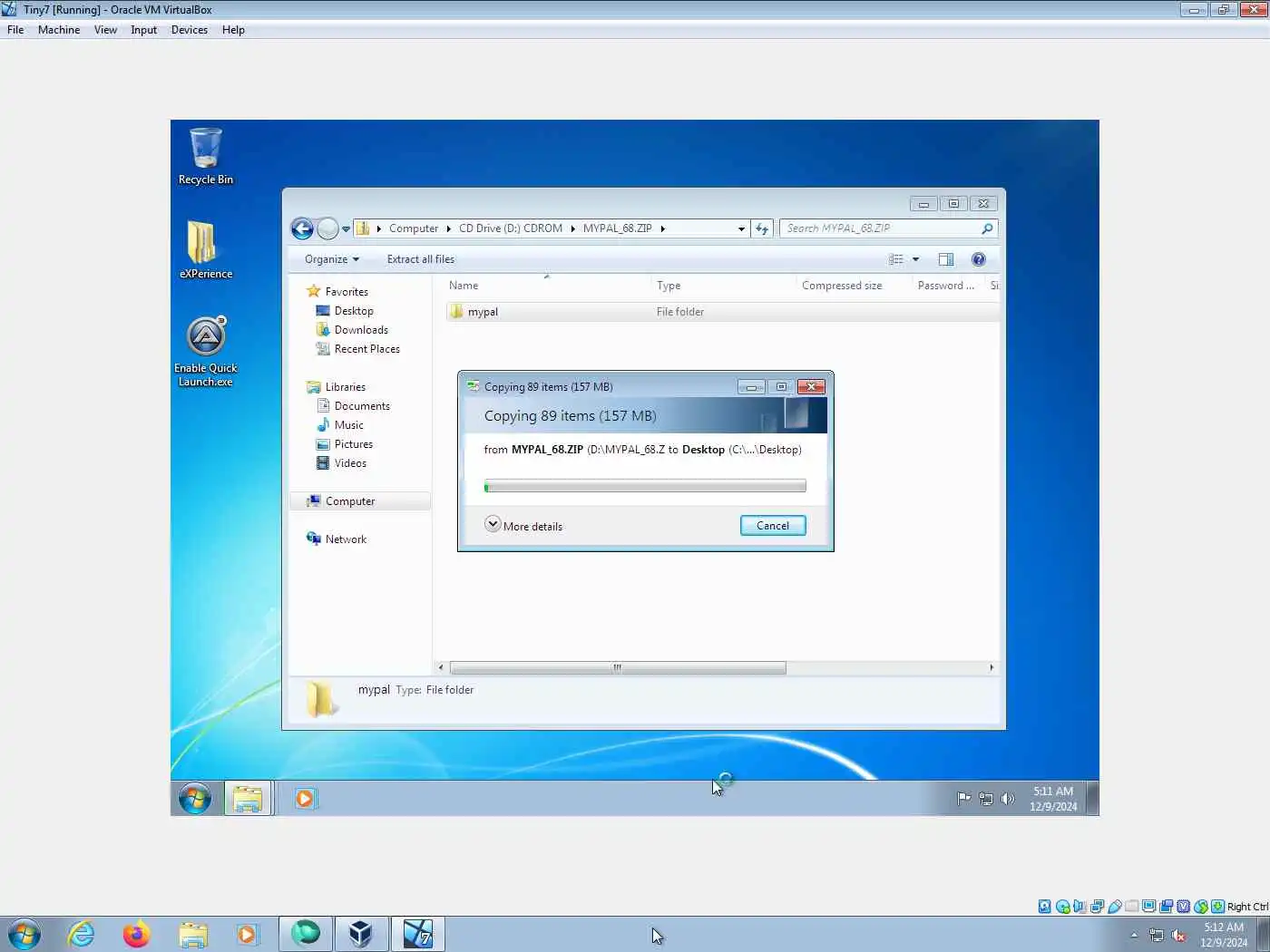Click the Forward arrow in Explorer window
The image size is (1270, 952).
coord(327,228)
